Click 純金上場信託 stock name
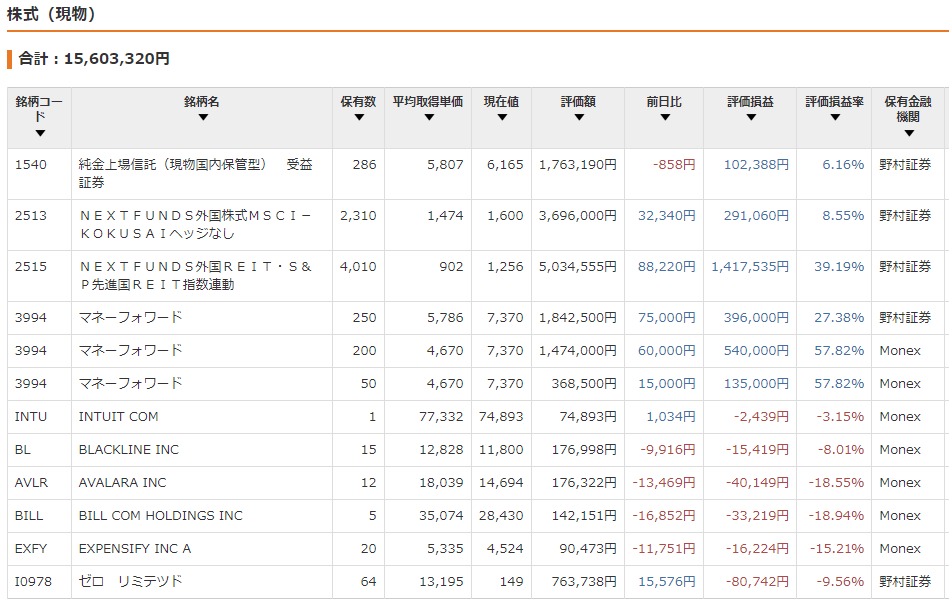The width and height of the screenshot is (949, 604). [195, 174]
